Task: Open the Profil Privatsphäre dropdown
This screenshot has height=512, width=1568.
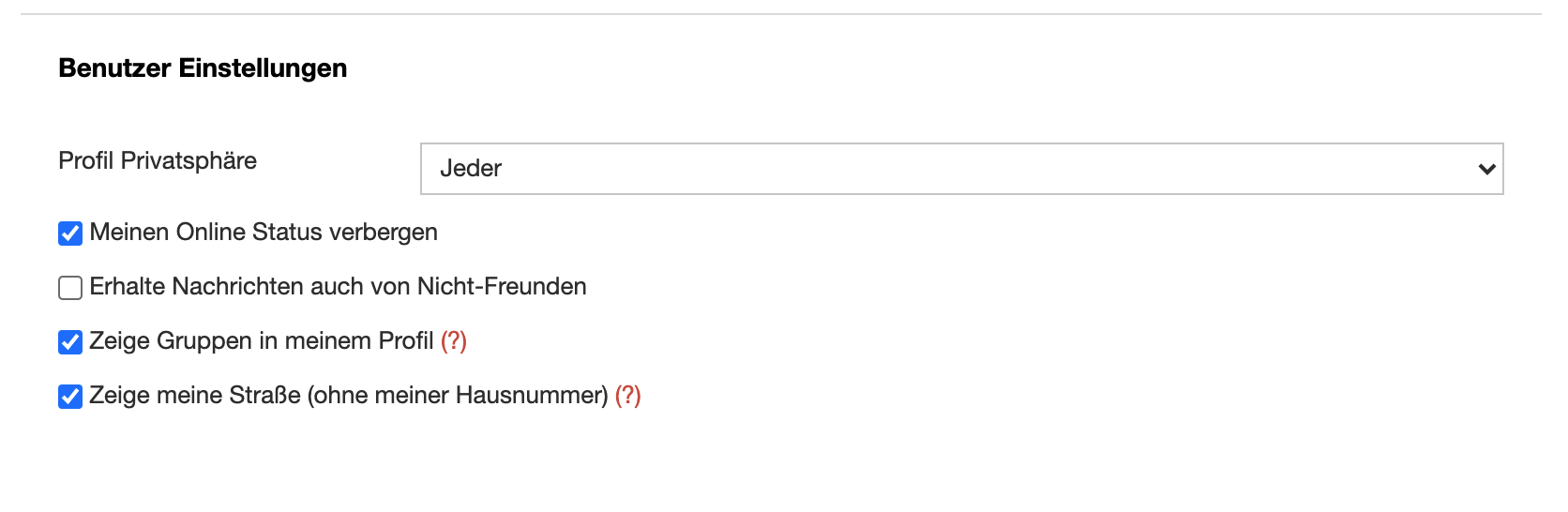Action: pos(961,169)
